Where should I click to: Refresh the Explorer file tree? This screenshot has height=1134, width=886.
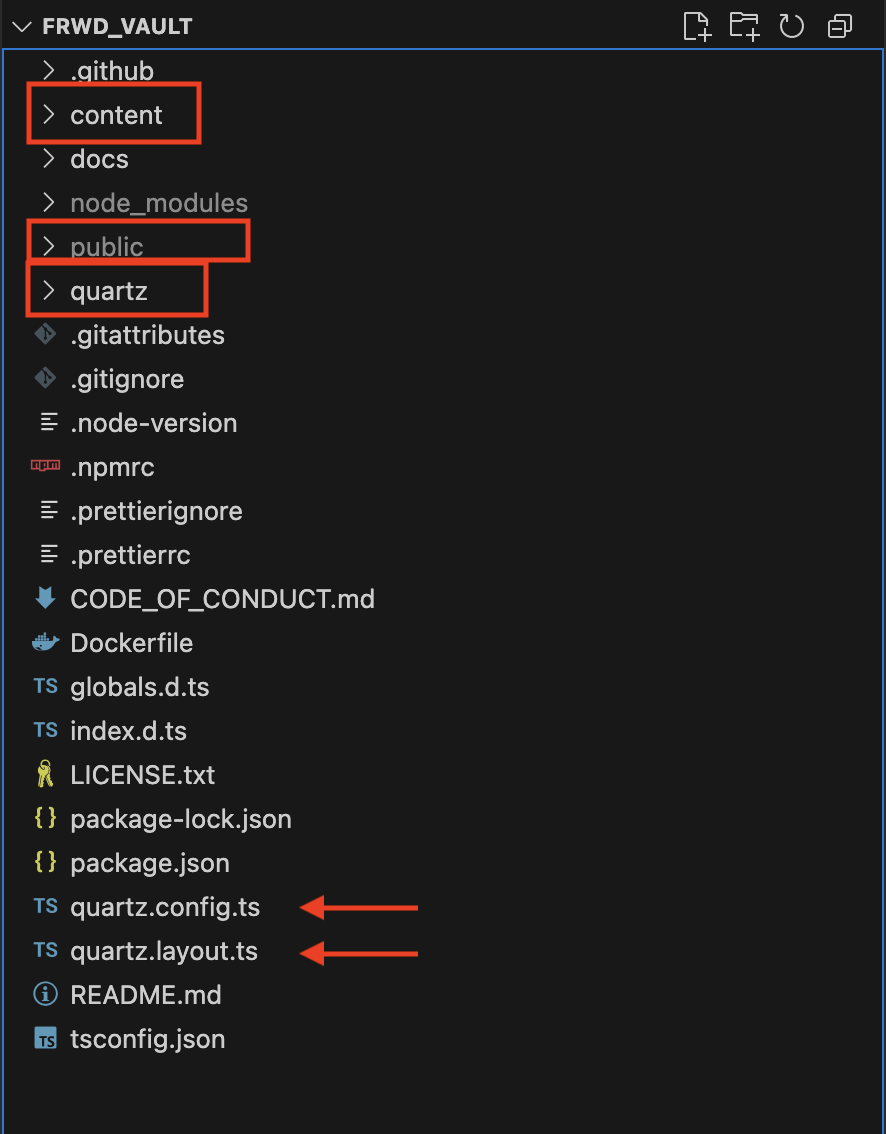[x=792, y=26]
